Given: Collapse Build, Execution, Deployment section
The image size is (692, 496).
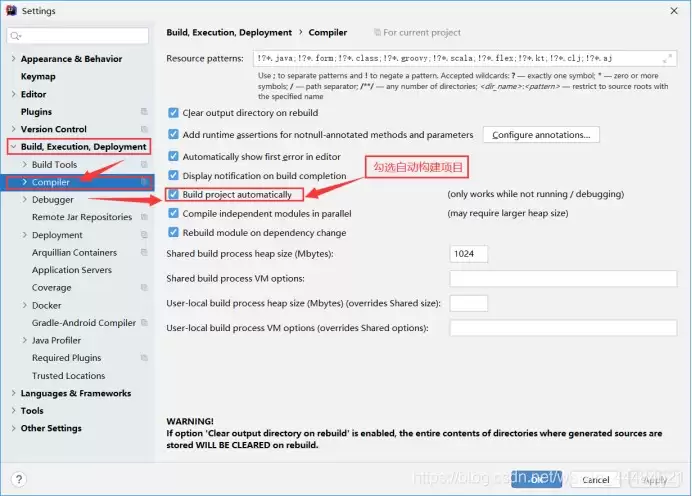Looking at the screenshot, I should pos(13,147).
